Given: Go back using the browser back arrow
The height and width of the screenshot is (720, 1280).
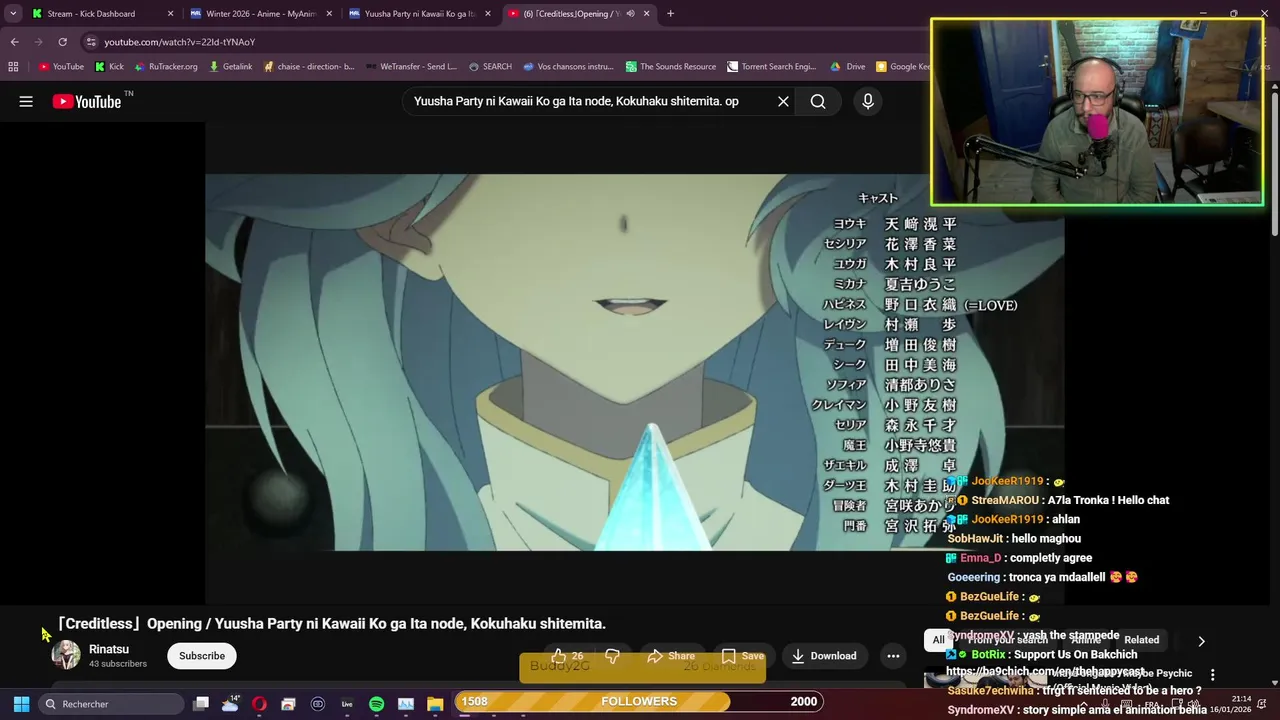Looking at the screenshot, I should tap(14, 42).
